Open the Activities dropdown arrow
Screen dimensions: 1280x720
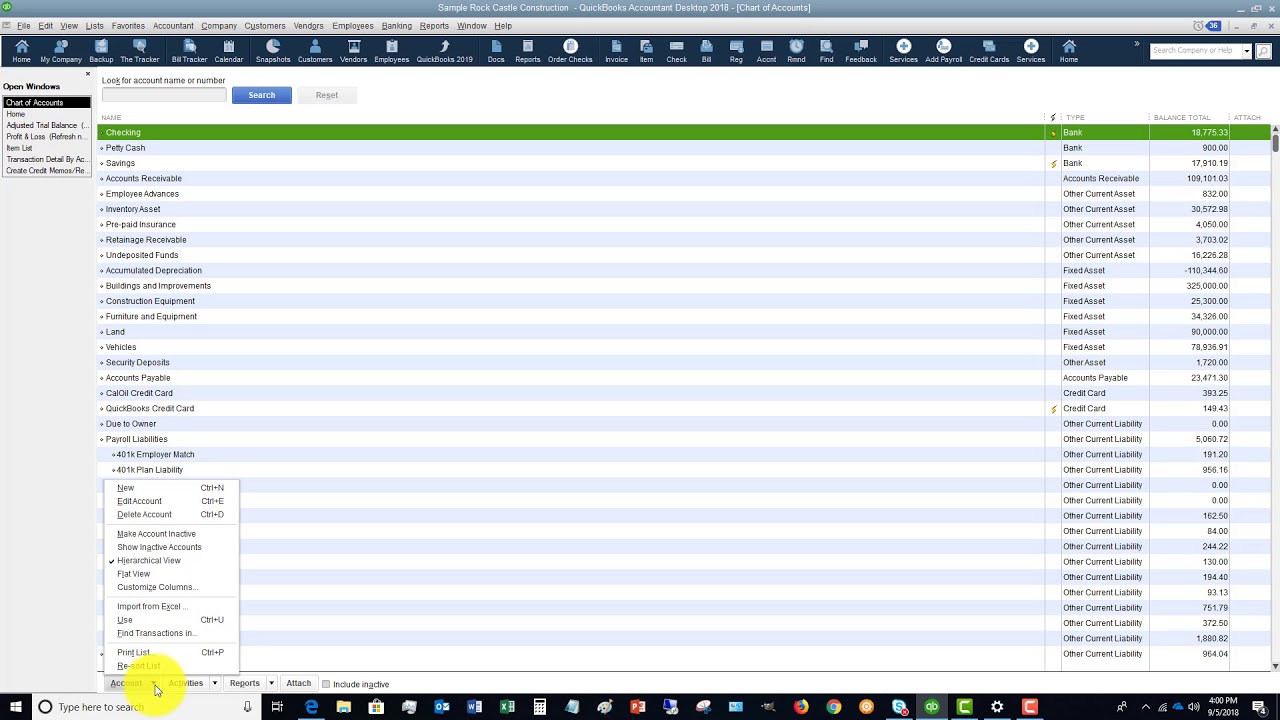click(214, 684)
